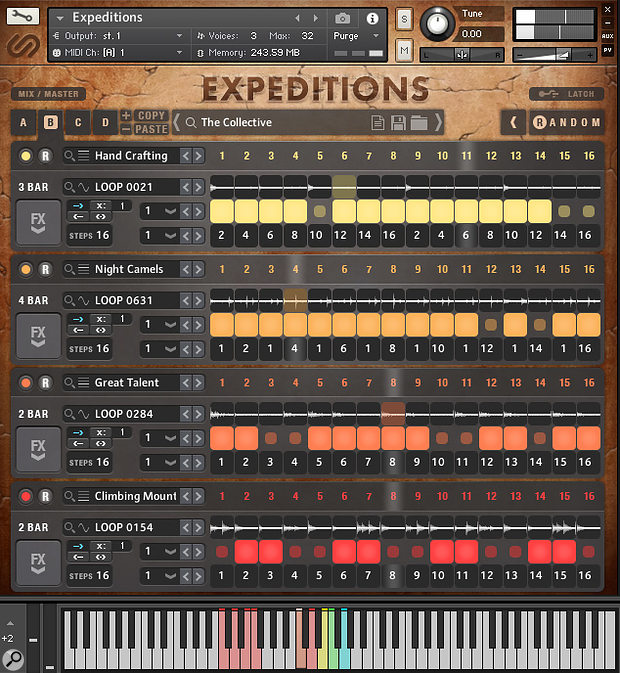Screen dimensions: 620x673
Task: Click the RANDOM button
Action: tap(567, 123)
